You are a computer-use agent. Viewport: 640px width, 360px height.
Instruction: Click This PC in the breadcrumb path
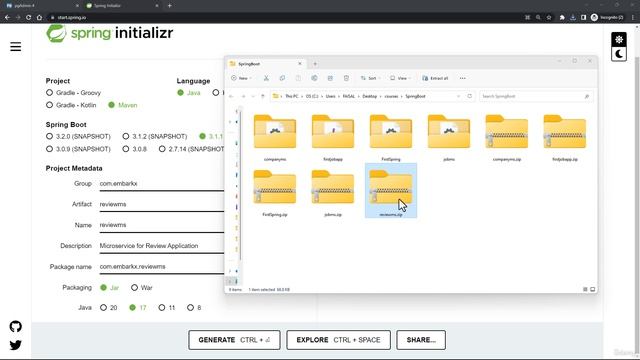click(291, 96)
